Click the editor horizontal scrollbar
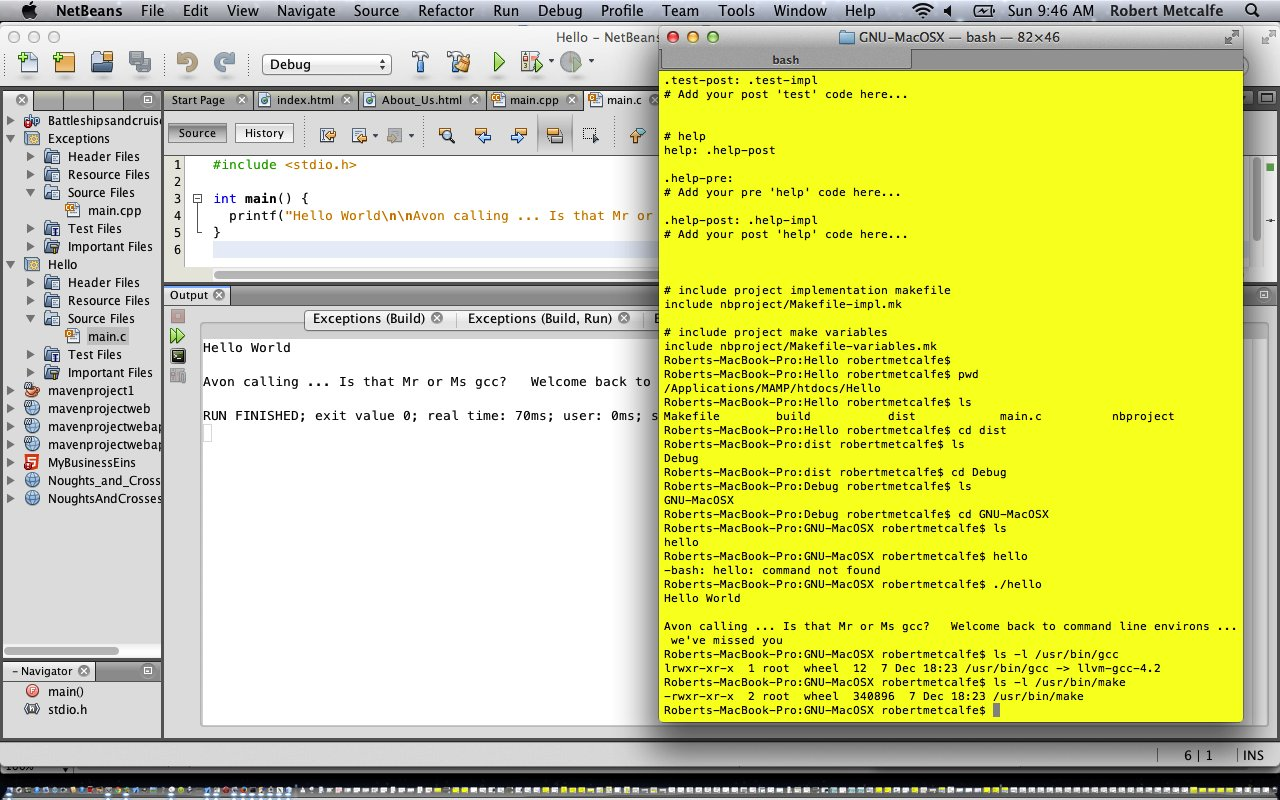 [434, 274]
